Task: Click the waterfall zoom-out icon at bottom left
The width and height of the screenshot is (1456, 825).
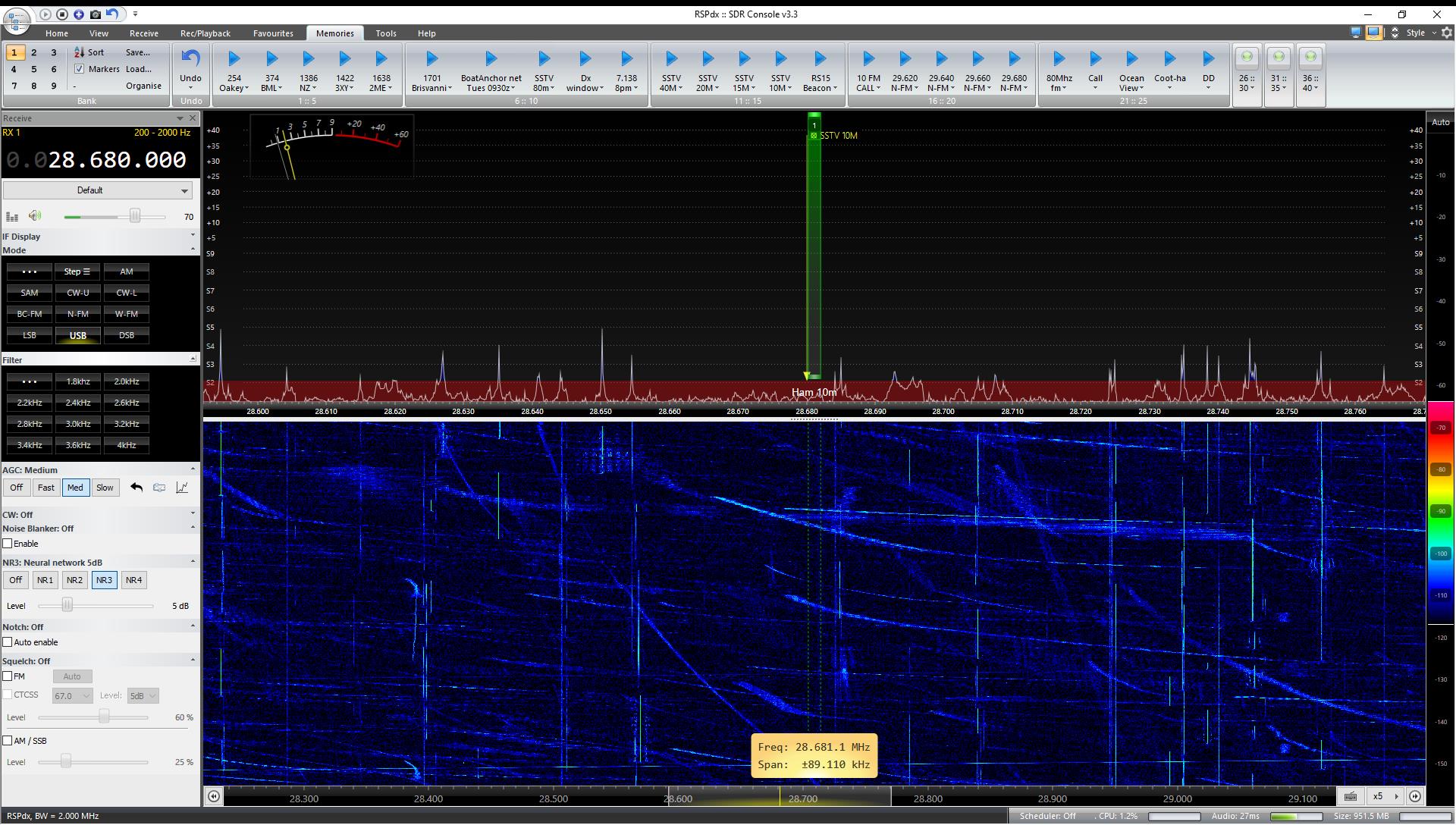Action: [214, 796]
